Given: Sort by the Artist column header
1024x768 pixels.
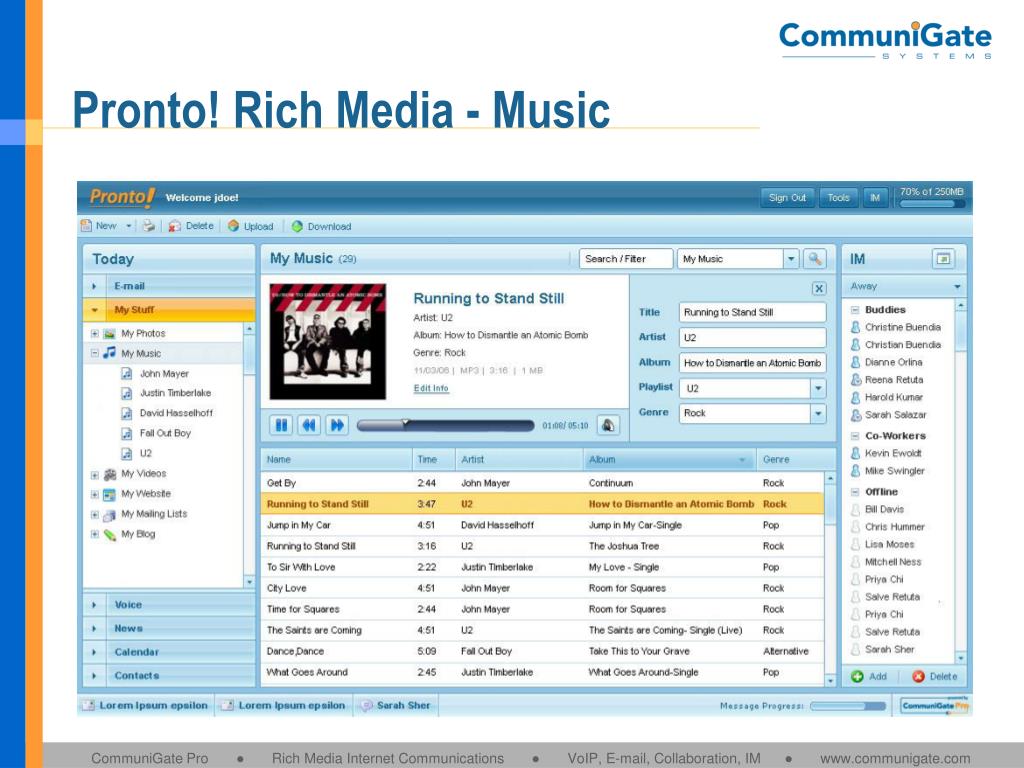Looking at the screenshot, I should (x=519, y=459).
